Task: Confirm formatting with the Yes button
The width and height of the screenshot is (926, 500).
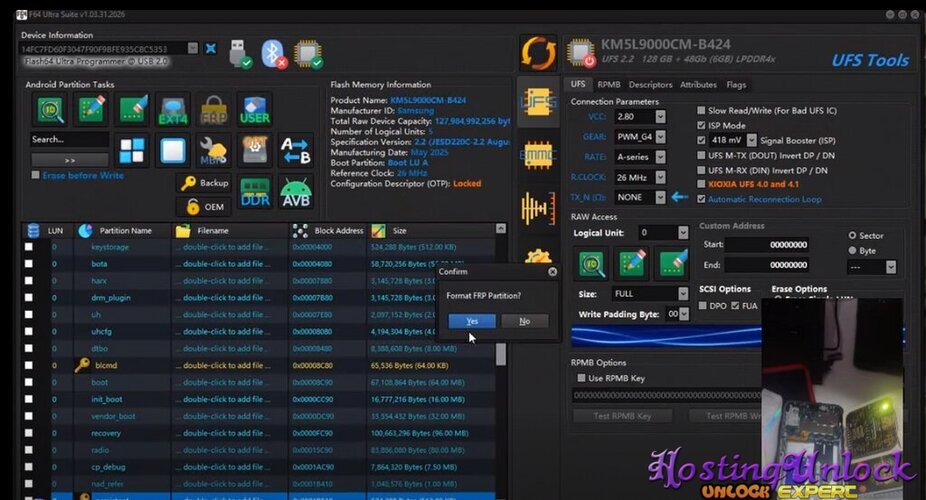Action: coord(472,321)
